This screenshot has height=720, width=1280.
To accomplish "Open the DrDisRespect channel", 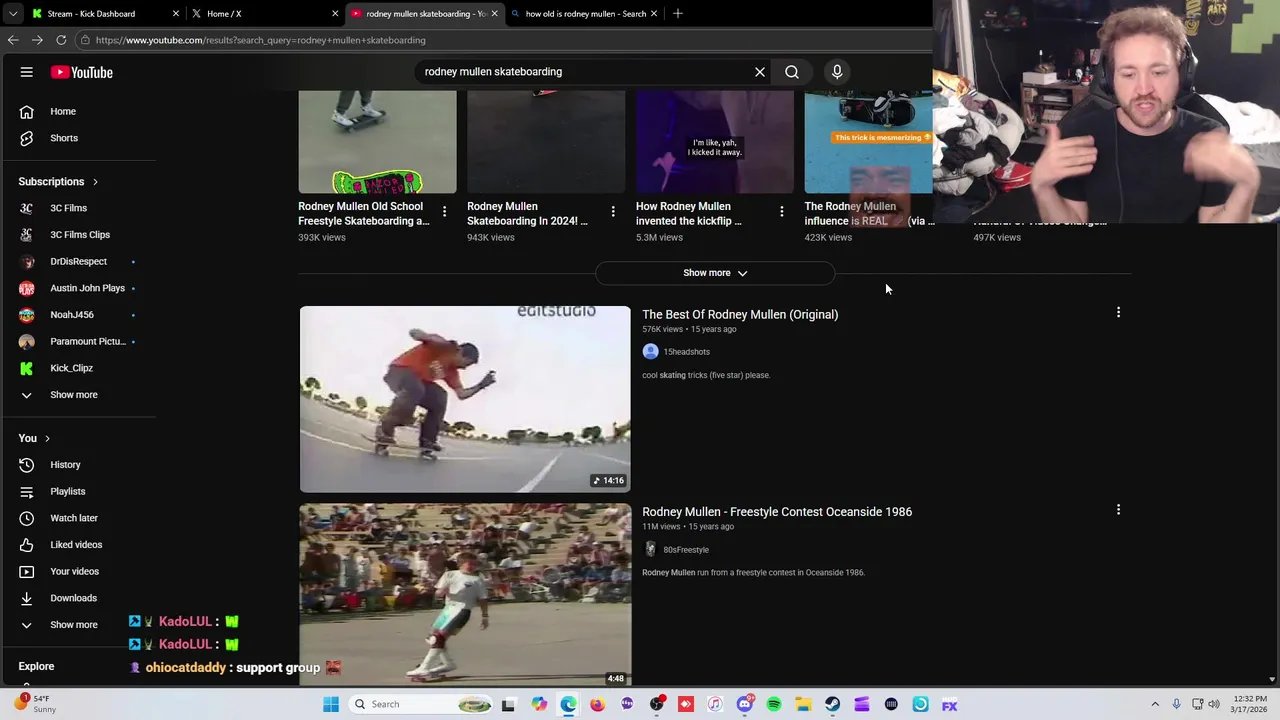I will coord(78,262).
